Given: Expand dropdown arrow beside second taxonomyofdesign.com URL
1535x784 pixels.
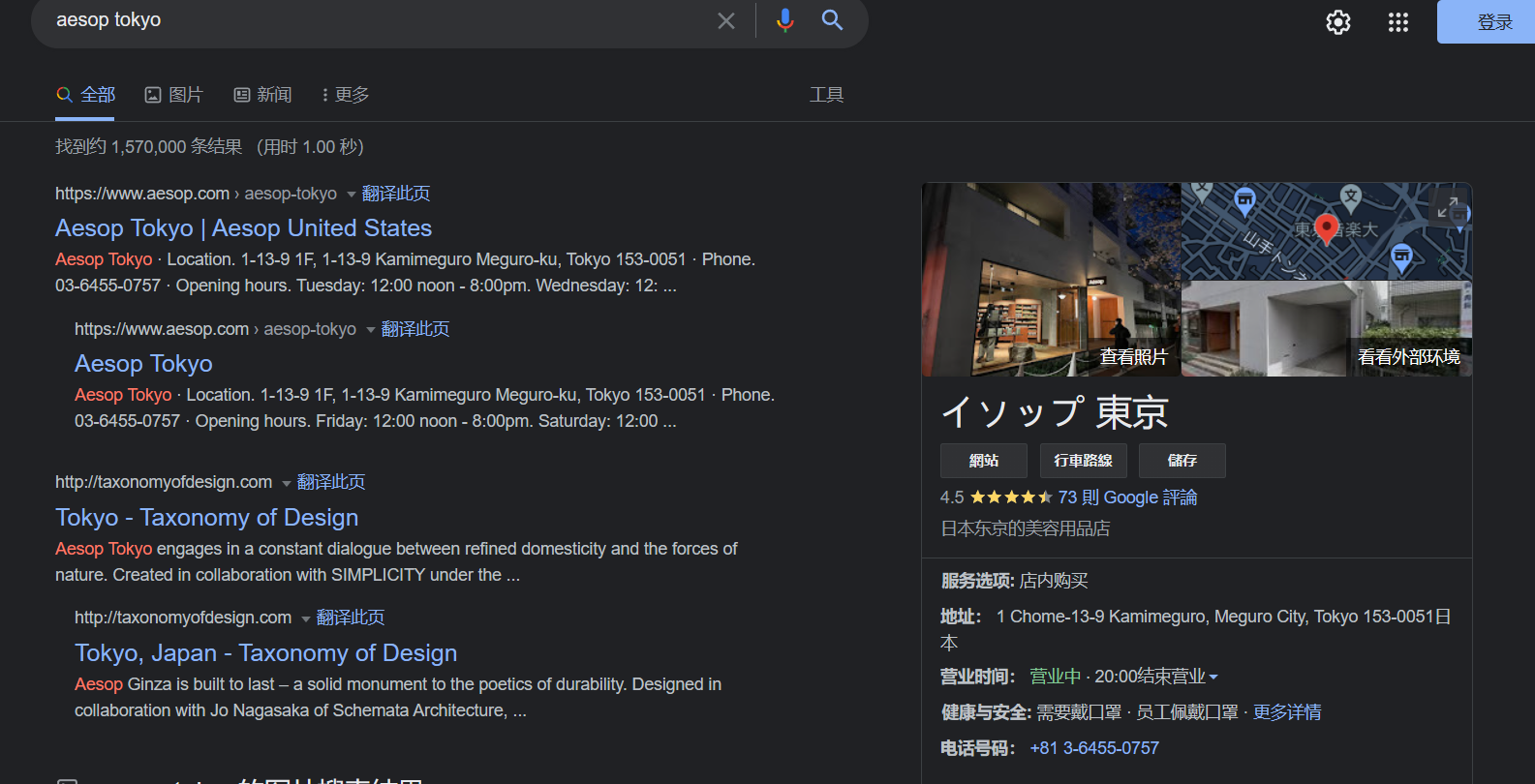Looking at the screenshot, I should click(x=305, y=618).
